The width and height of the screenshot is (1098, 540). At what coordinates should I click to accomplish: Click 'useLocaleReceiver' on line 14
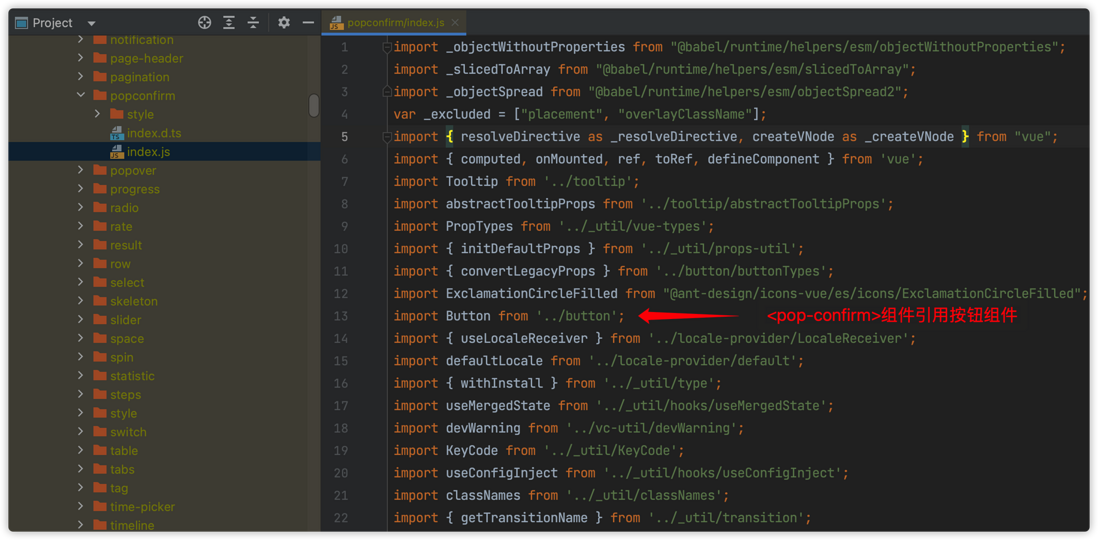(524, 338)
